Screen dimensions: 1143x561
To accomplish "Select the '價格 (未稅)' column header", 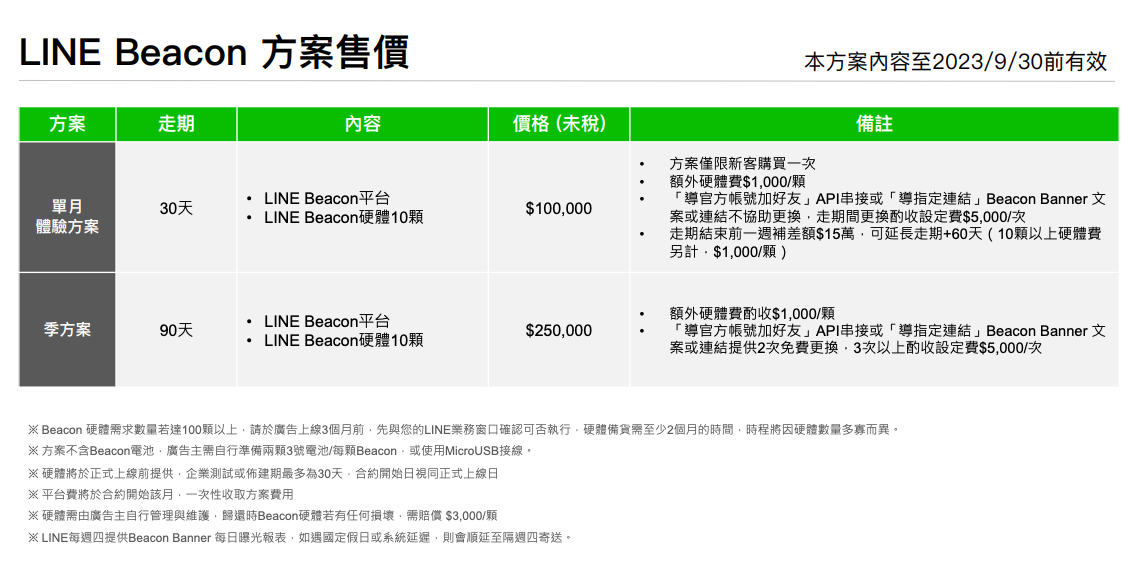I will click(x=559, y=124).
